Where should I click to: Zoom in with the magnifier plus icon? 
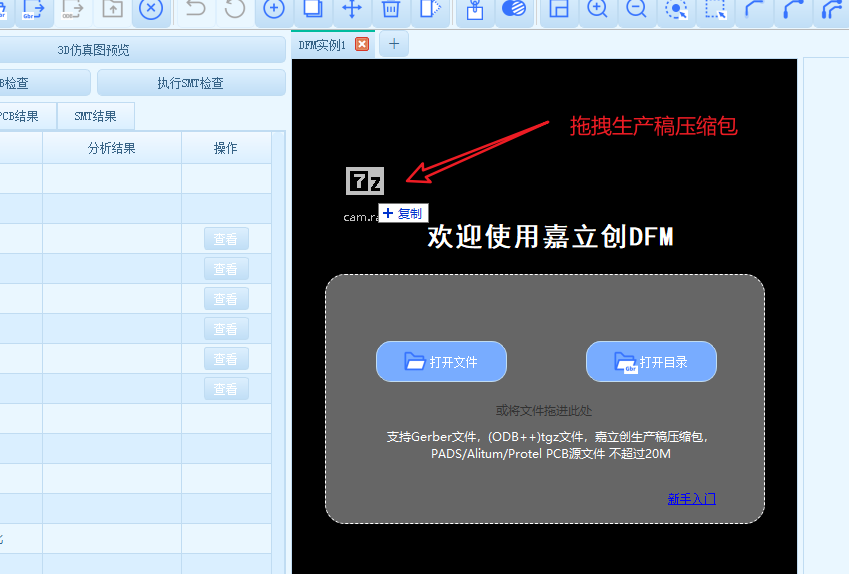597,9
